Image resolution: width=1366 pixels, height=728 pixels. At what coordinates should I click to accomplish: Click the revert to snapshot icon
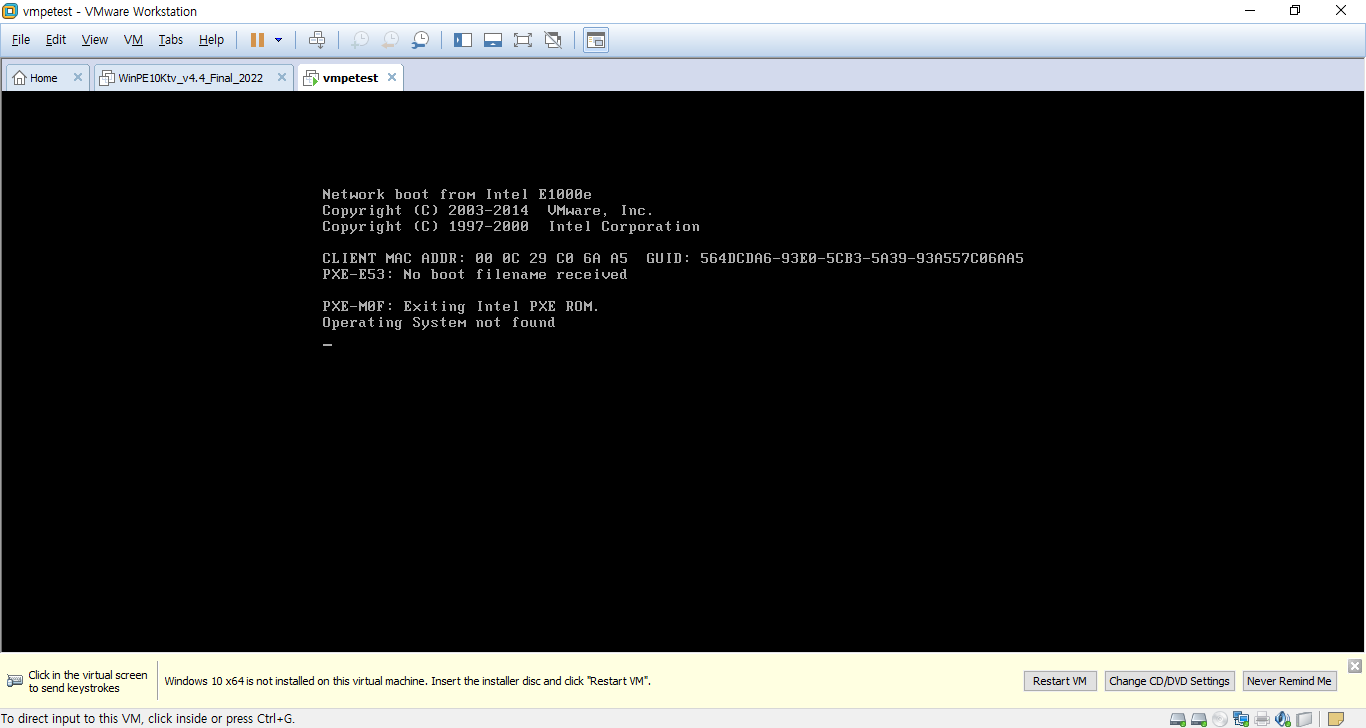(x=390, y=40)
